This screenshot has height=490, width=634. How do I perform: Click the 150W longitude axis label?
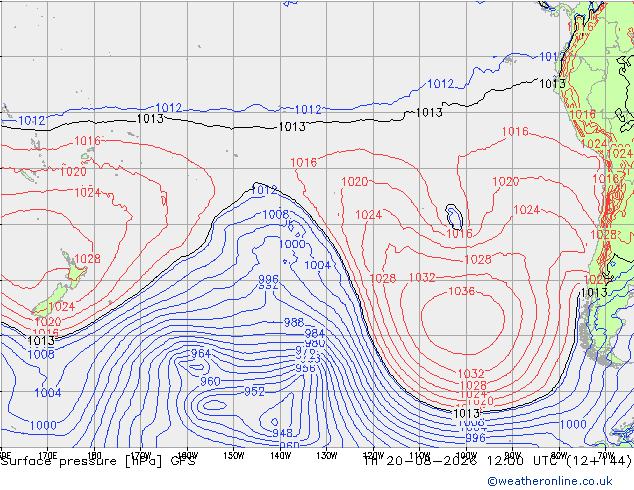click(234, 455)
